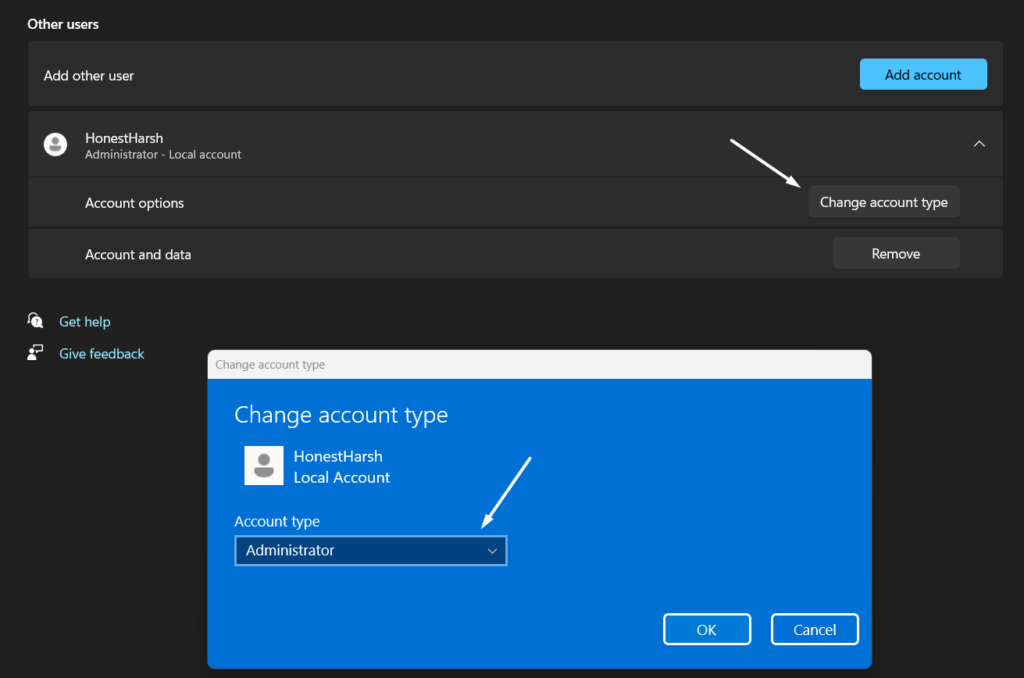Click the Get help icon
Screen dimensions: 1024x678
[36, 321]
